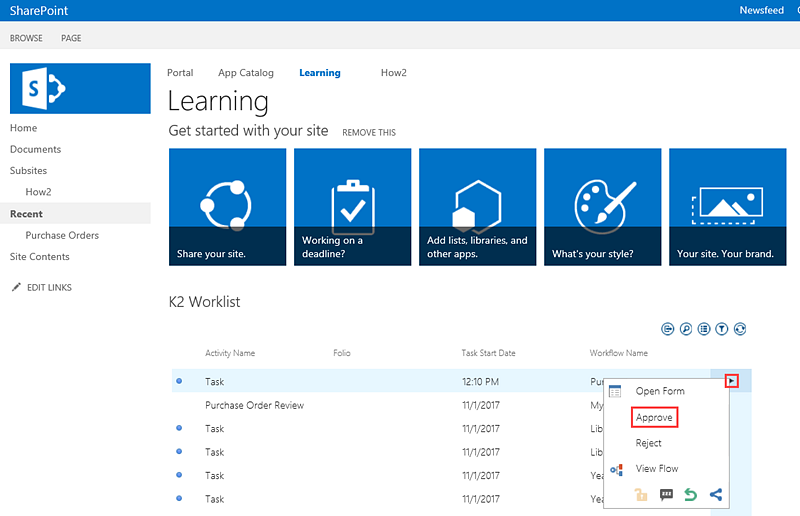Expand the task actions arrow on the highlighted row
The height and width of the screenshot is (516, 800).
[732, 381]
